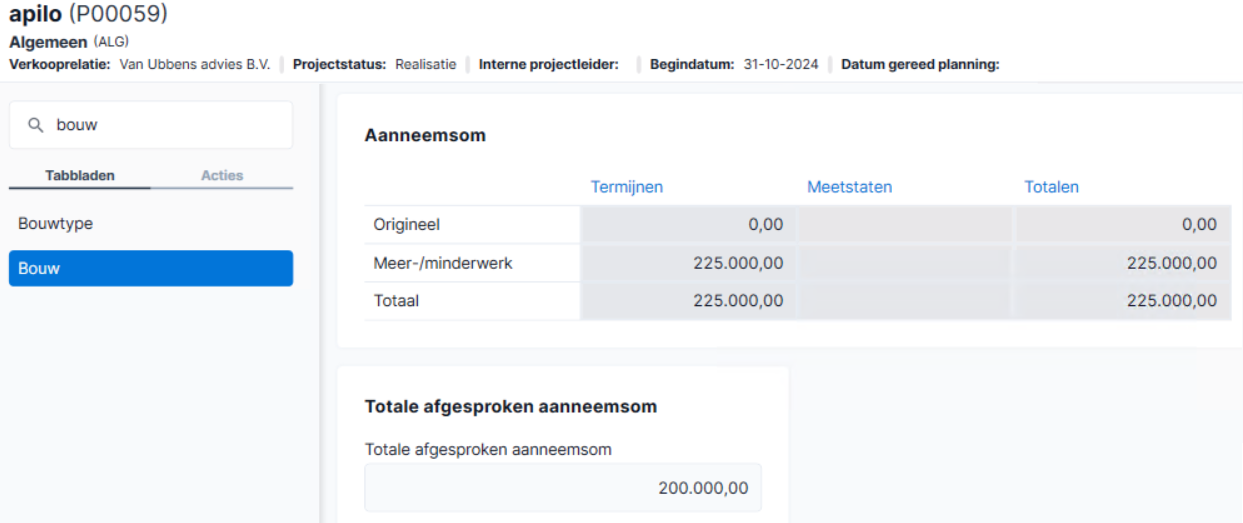This screenshot has height=523, width=1243.
Task: Switch to the Tabbladen tab
Action: [80, 175]
